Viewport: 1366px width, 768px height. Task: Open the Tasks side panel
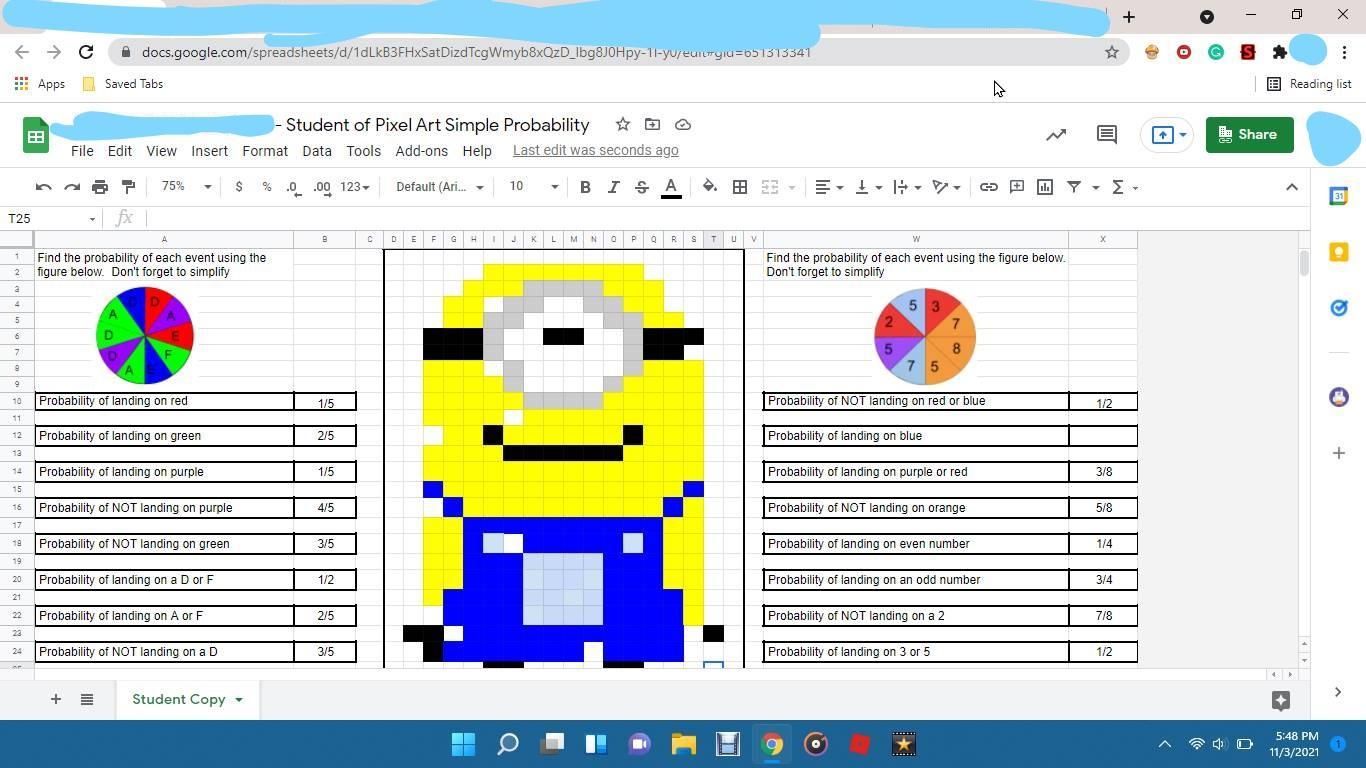point(1338,308)
